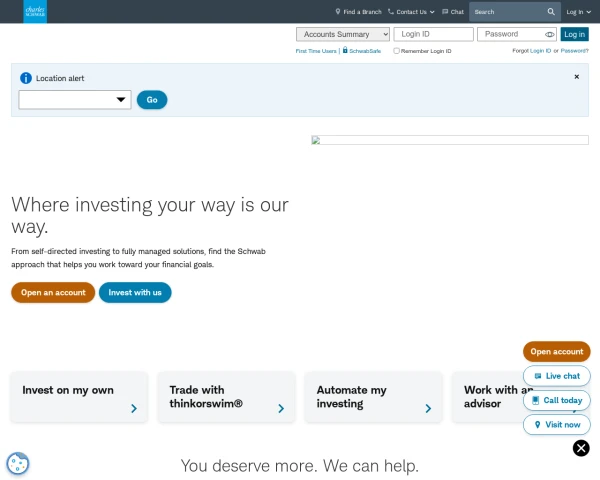This screenshot has height=480, width=600.
Task: Tick the Remember Login ID checkbox
Action: pos(396,51)
